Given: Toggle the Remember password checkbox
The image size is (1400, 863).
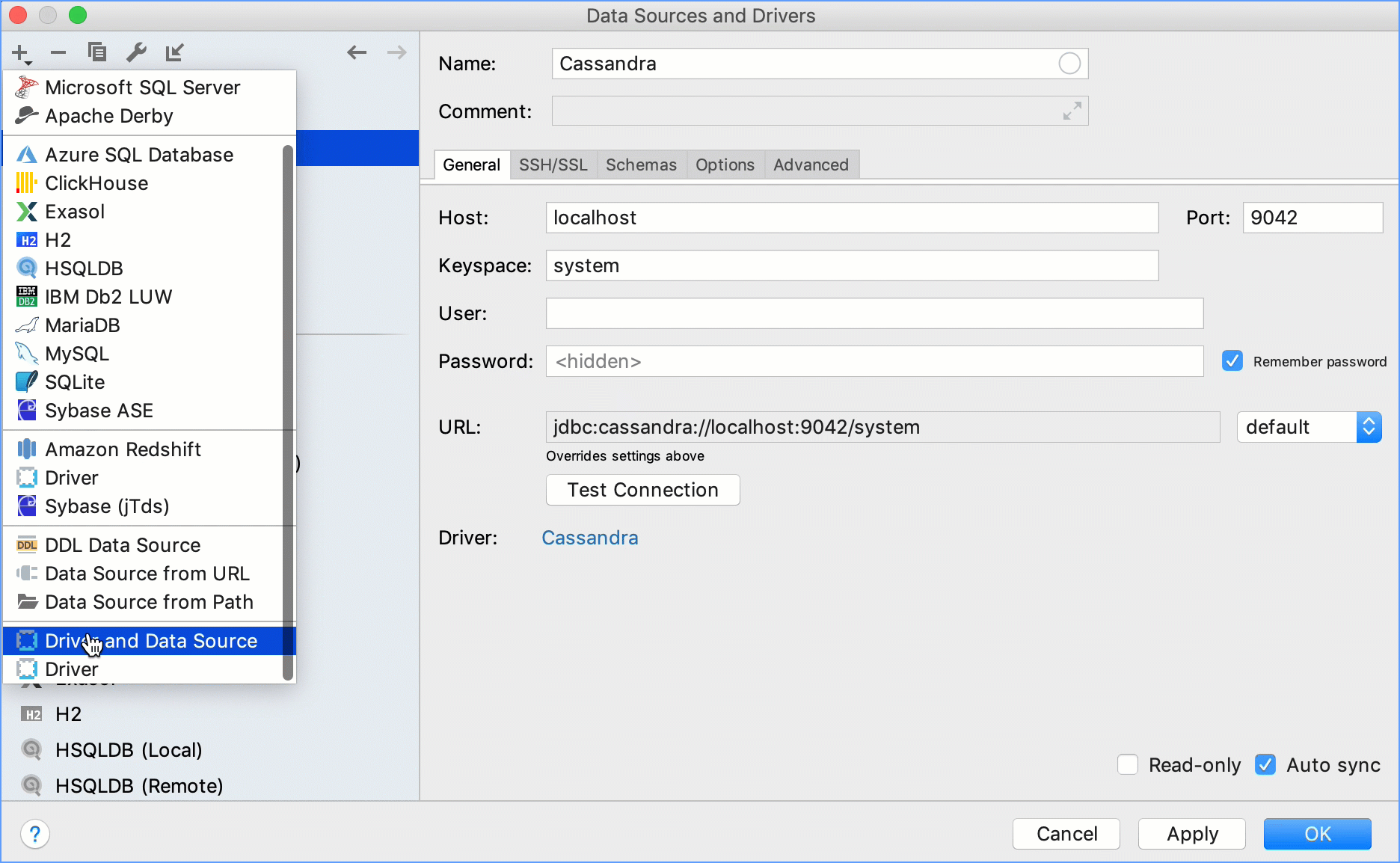Looking at the screenshot, I should pos(1232,361).
